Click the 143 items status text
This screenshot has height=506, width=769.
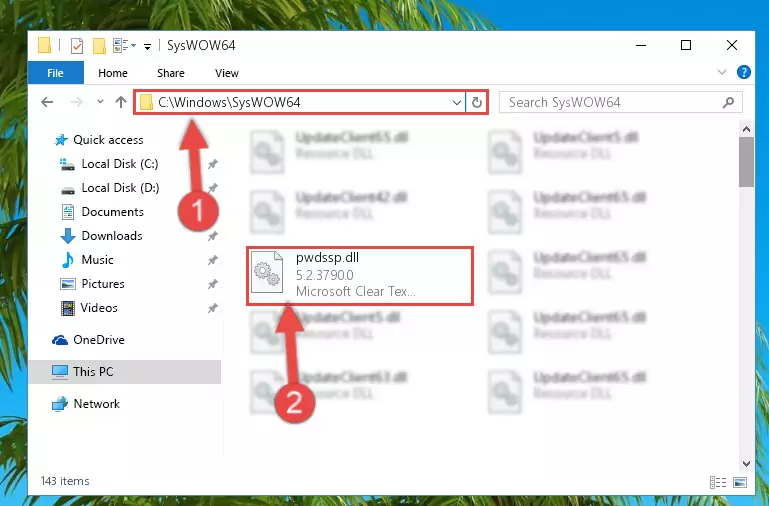(65, 481)
